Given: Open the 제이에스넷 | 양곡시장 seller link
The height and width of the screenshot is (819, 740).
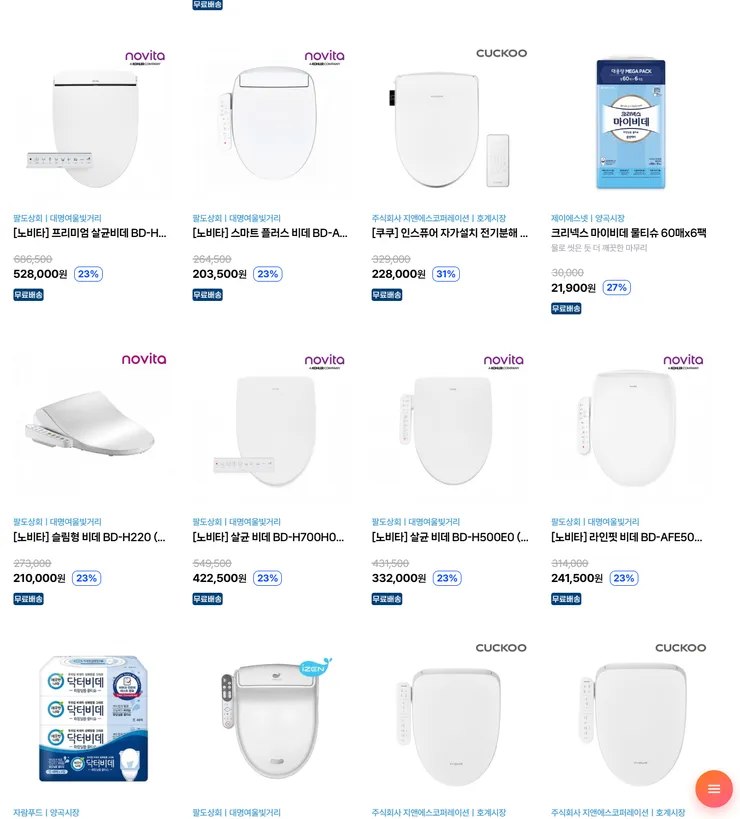Looking at the screenshot, I should coord(588,218).
